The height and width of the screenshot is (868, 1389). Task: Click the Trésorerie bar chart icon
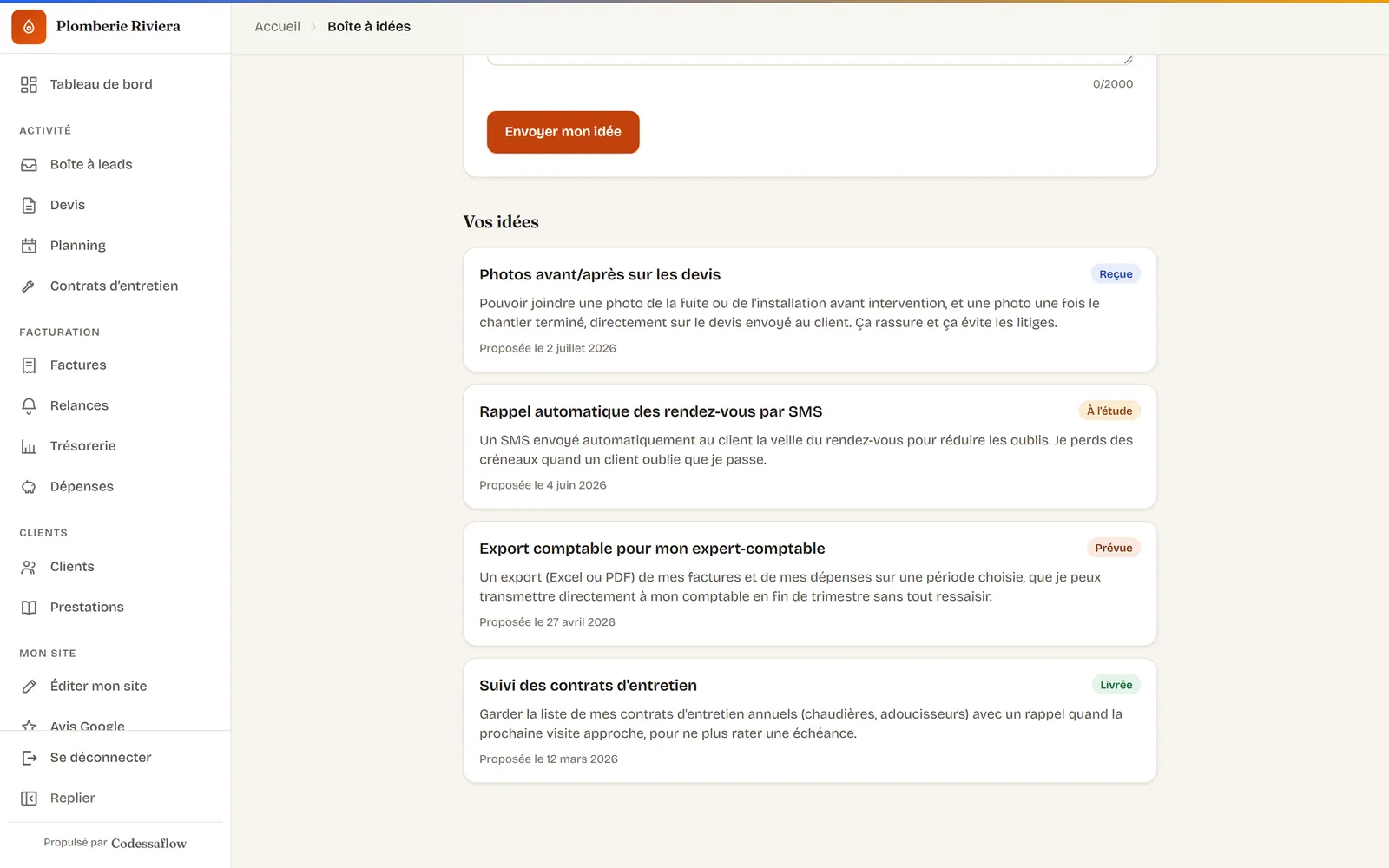pos(29,446)
